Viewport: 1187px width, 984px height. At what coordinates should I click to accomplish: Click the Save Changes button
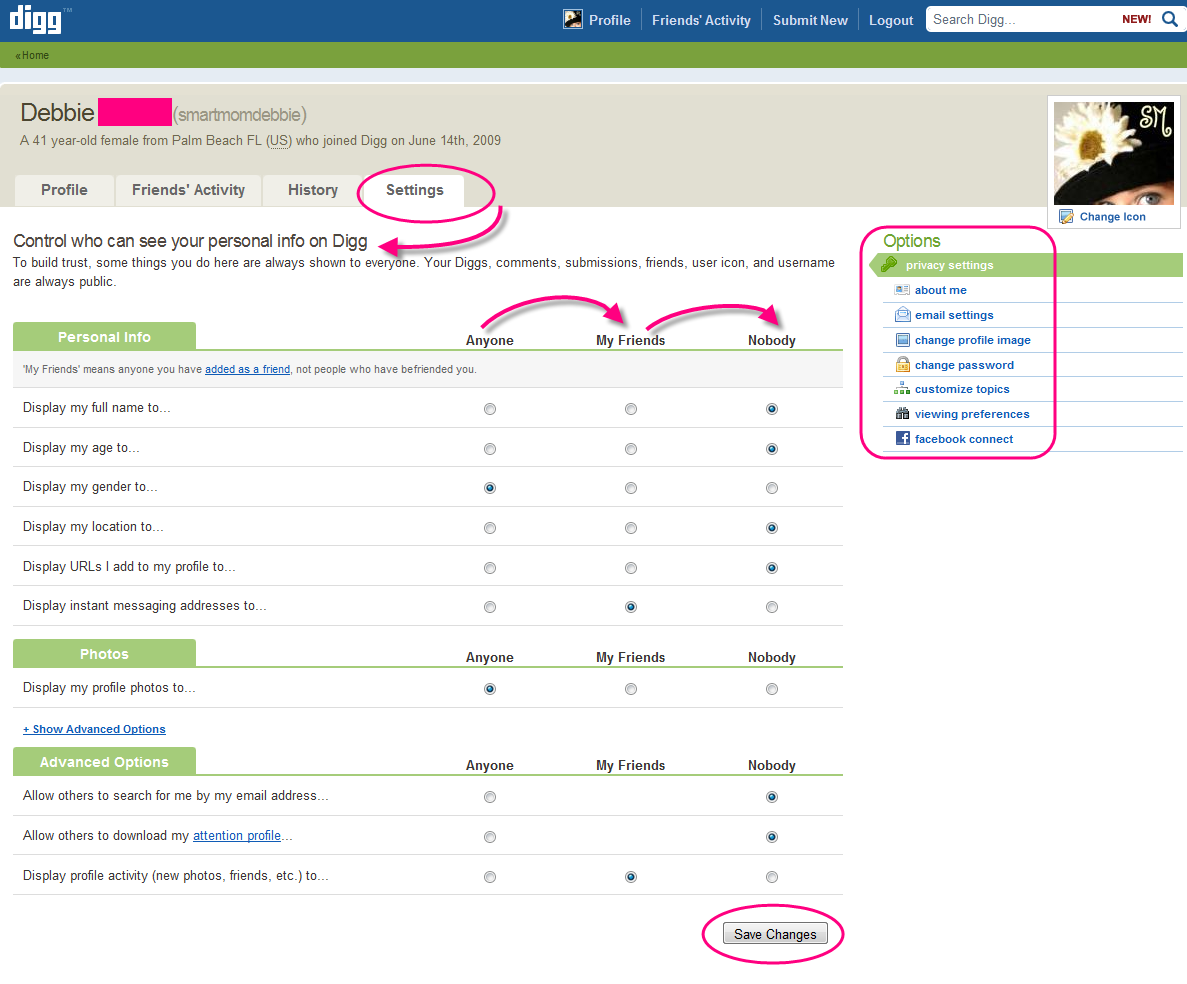(775, 934)
